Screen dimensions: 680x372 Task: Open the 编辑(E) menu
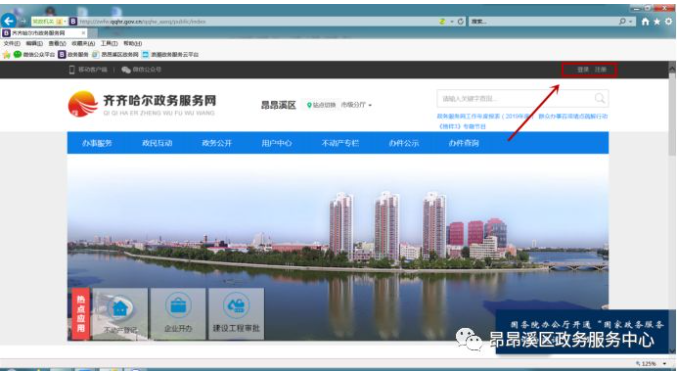coord(34,43)
